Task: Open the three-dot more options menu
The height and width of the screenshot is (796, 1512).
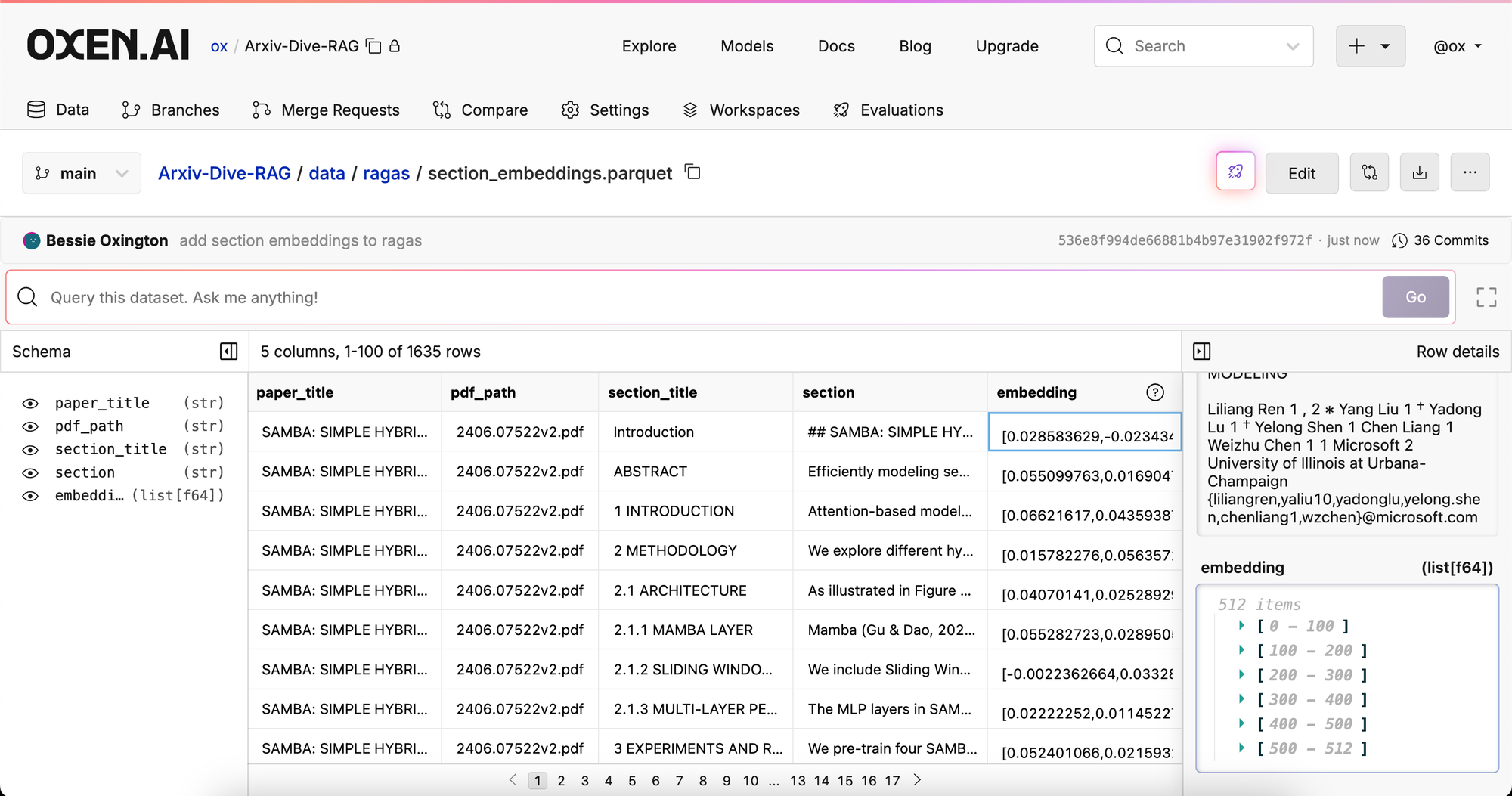Action: pos(1470,172)
